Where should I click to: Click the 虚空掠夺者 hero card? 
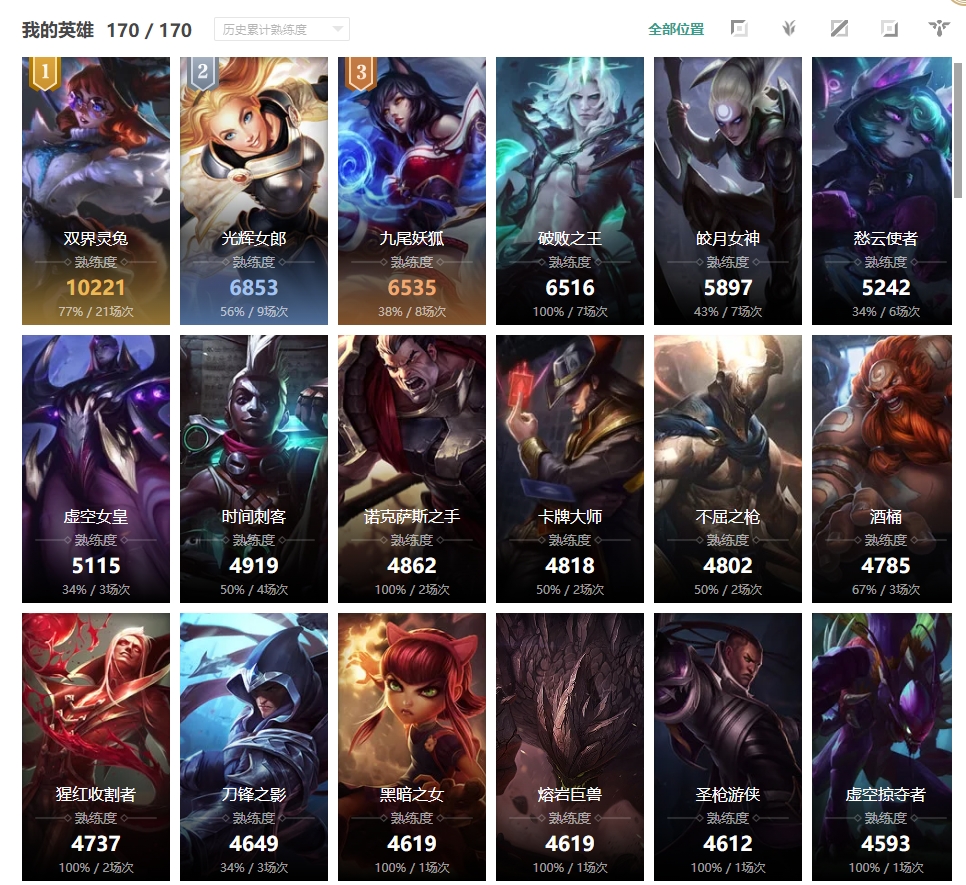[882, 746]
